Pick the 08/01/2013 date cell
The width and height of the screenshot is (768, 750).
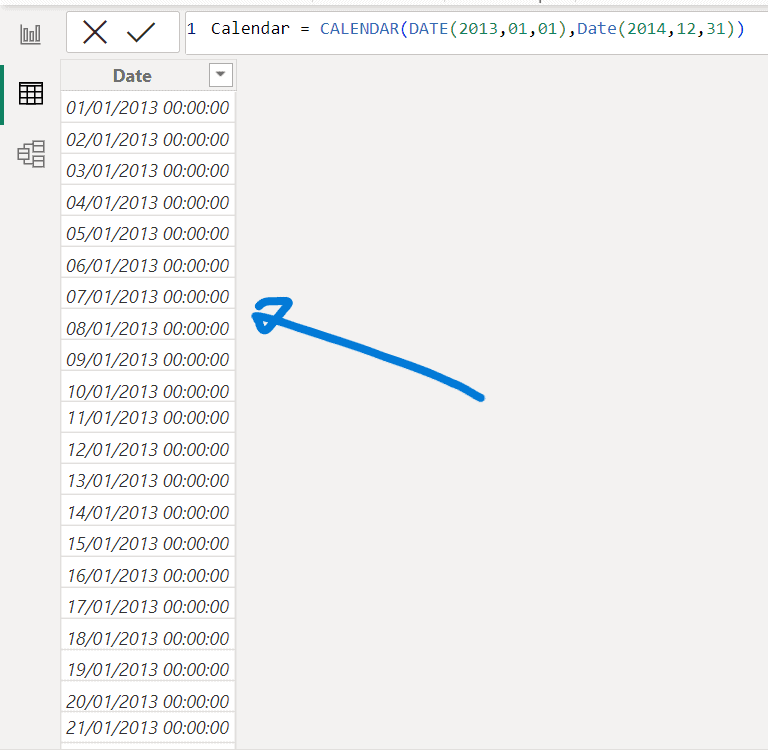[x=147, y=328]
